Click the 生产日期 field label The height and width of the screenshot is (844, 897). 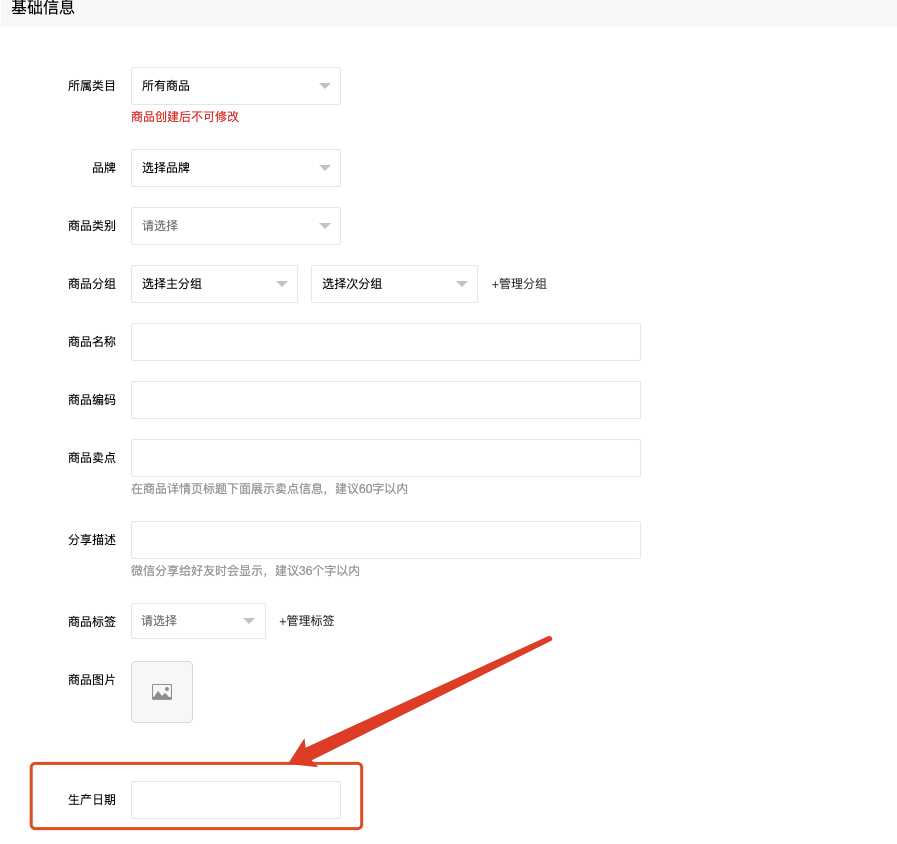coord(92,800)
